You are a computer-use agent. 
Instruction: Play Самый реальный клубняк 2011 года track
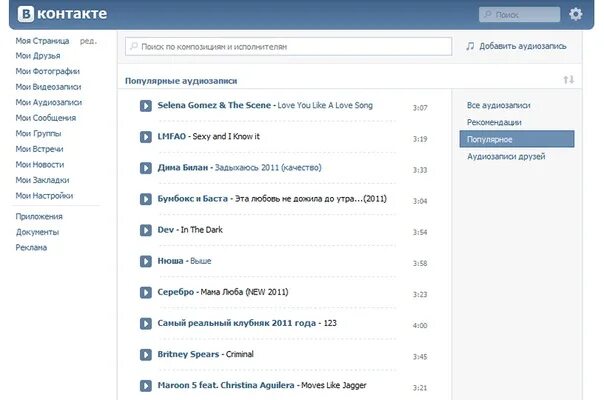point(146,323)
